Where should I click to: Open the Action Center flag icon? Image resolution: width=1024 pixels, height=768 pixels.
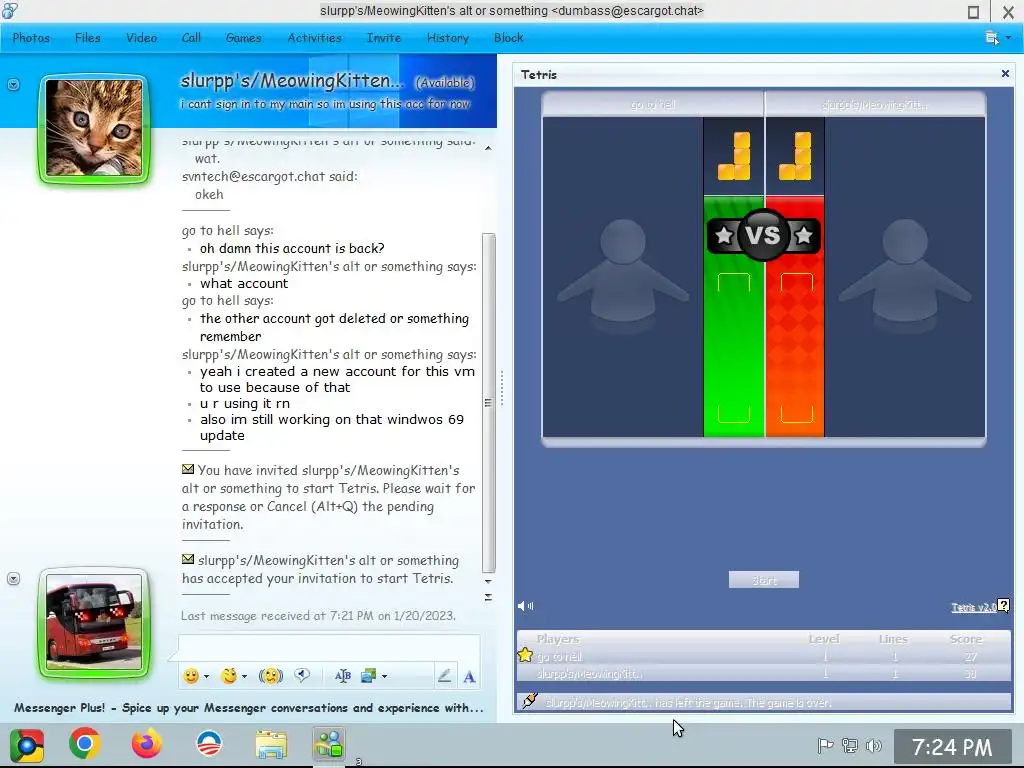coord(825,745)
